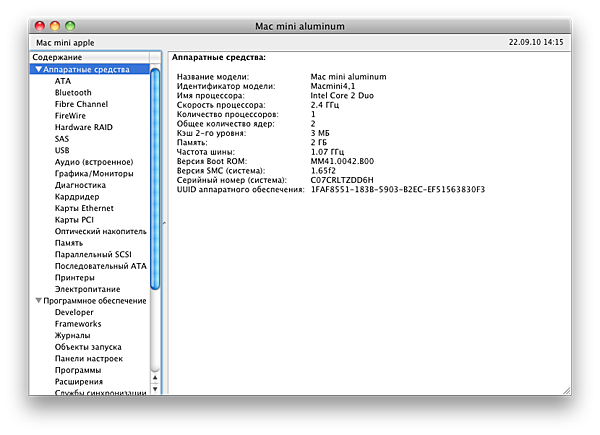Click the Аппаратные средства: heading
Screen dimensions: 600x435
coord(218,57)
